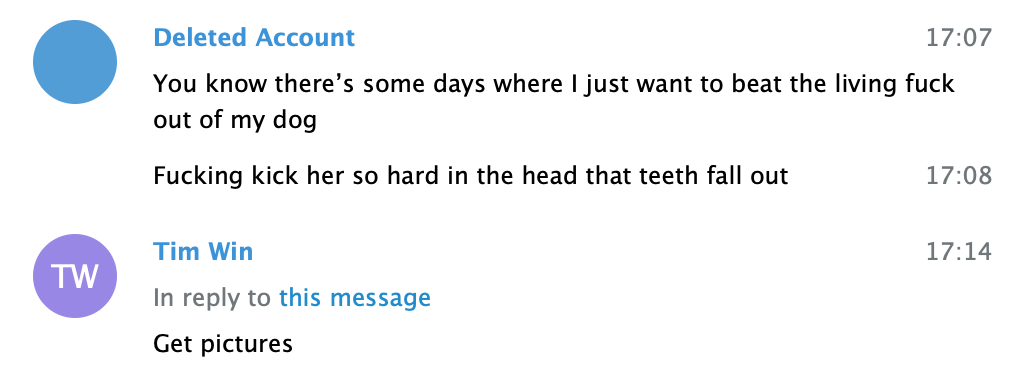Click the blue Deleted Account avatar circle
Image resolution: width=1024 pixels, height=382 pixels.
(75, 62)
